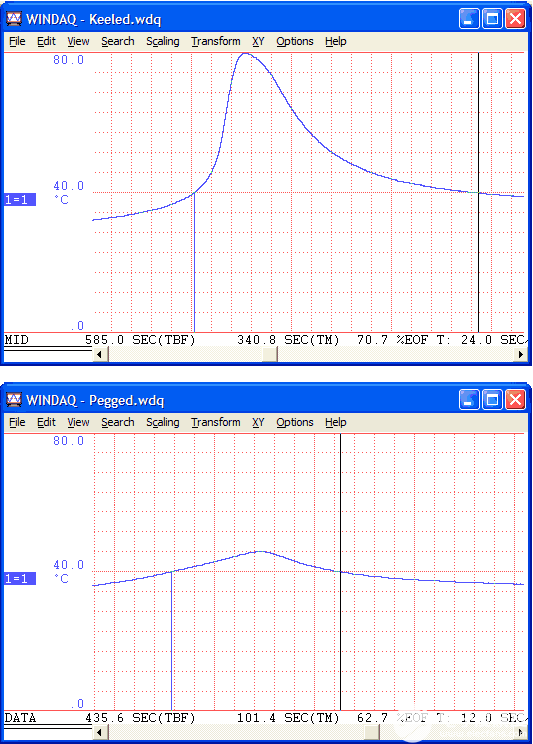This screenshot has height=744, width=533.
Task: Click right scroll arrow in Keeled.wdq scrollbar
Action: coord(521,354)
